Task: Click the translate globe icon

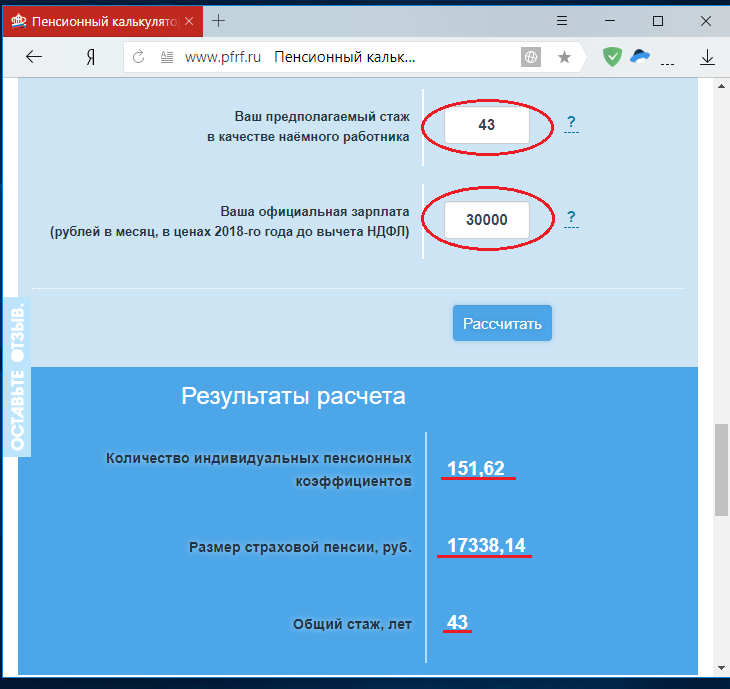Action: pyautogui.click(x=531, y=57)
